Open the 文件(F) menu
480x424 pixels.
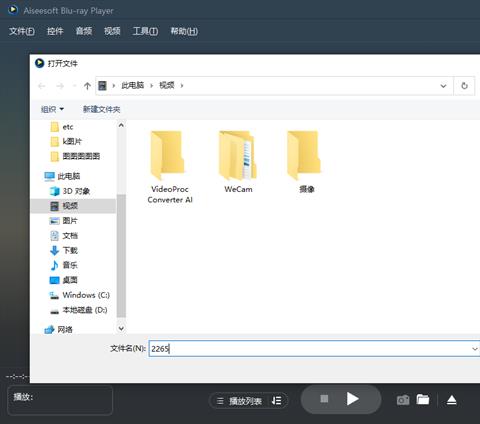22,31
